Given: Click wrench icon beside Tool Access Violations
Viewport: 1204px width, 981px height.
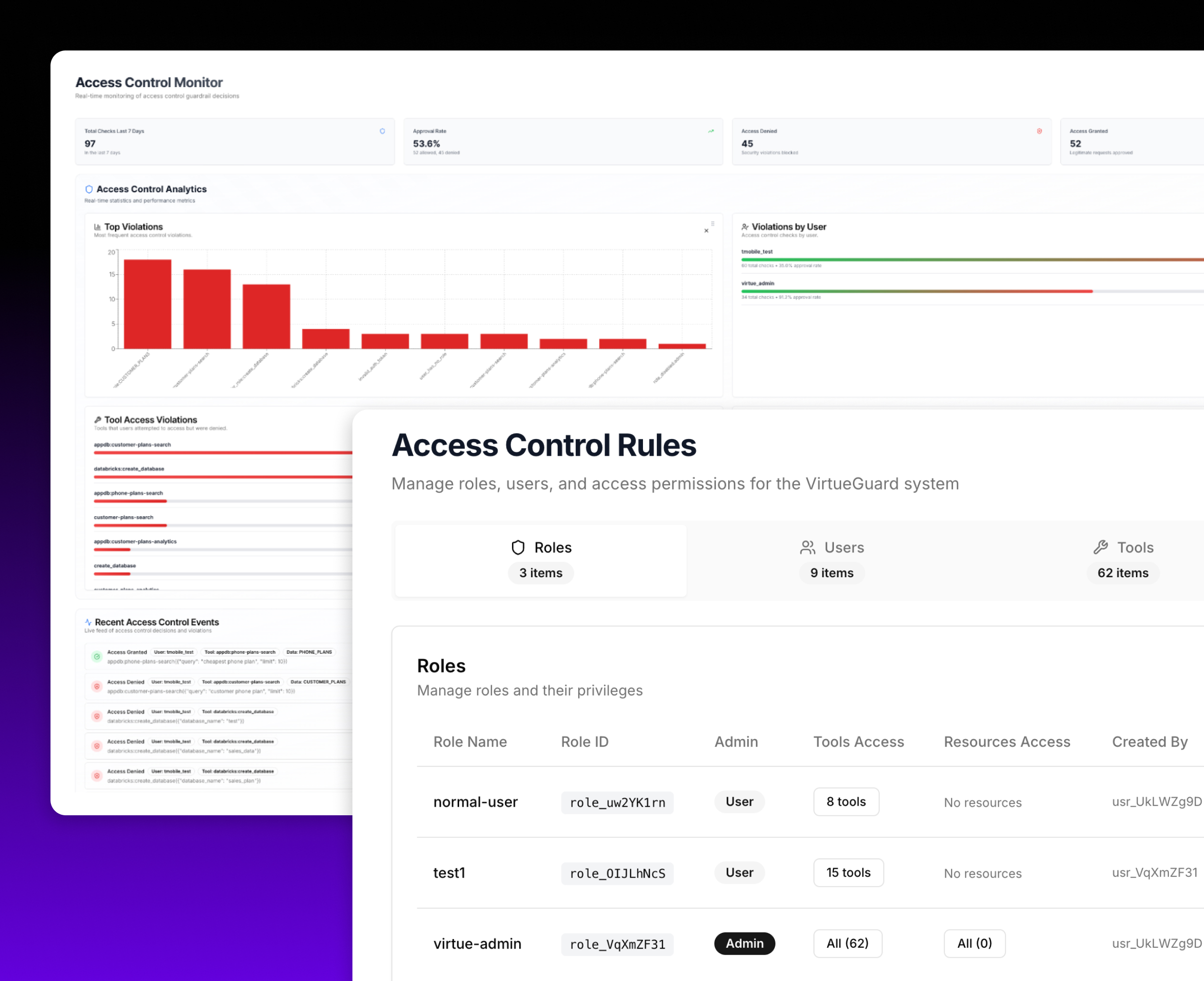Looking at the screenshot, I should pyautogui.click(x=98, y=420).
